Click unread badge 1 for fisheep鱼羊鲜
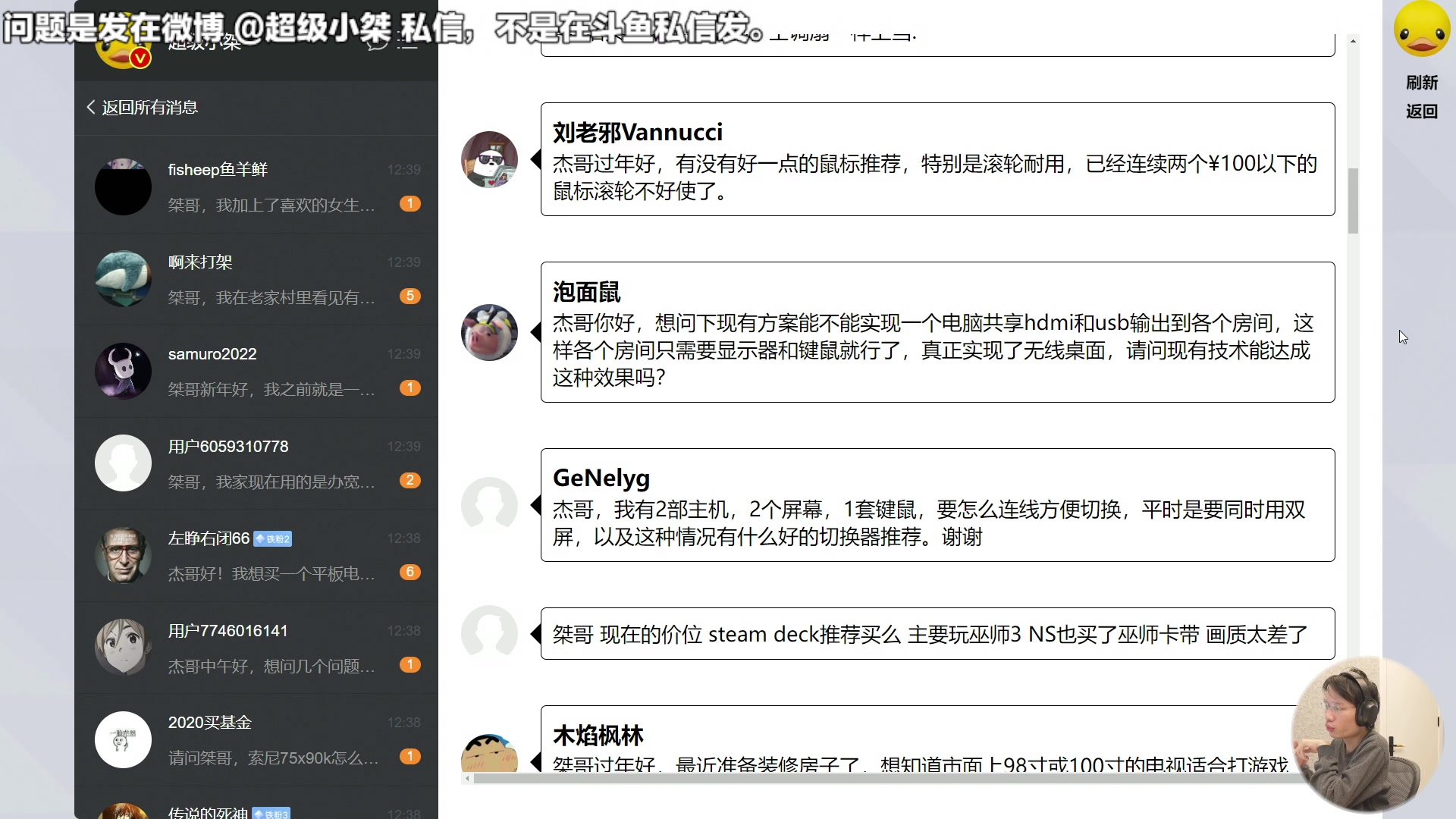This screenshot has height=819, width=1456. (x=410, y=203)
